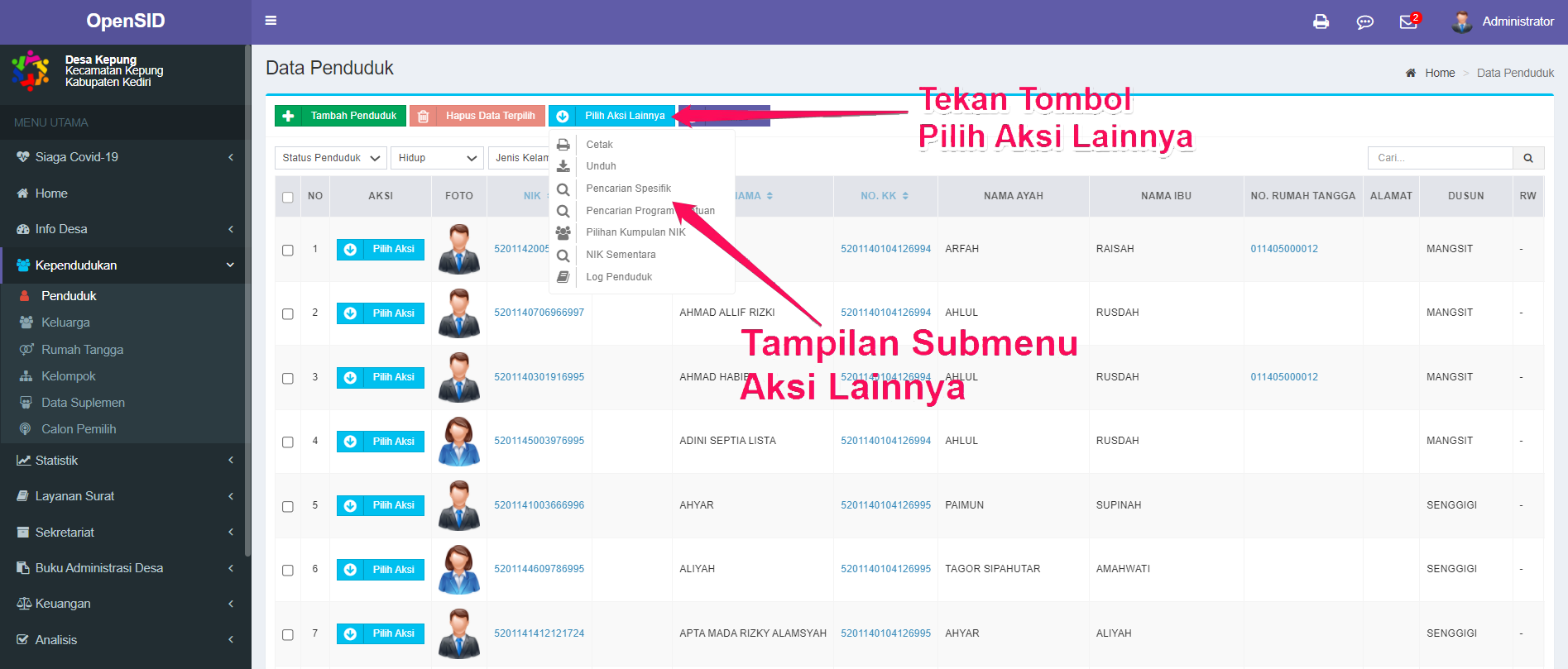
Task: Open the print icon in top bar
Action: click(x=1321, y=22)
